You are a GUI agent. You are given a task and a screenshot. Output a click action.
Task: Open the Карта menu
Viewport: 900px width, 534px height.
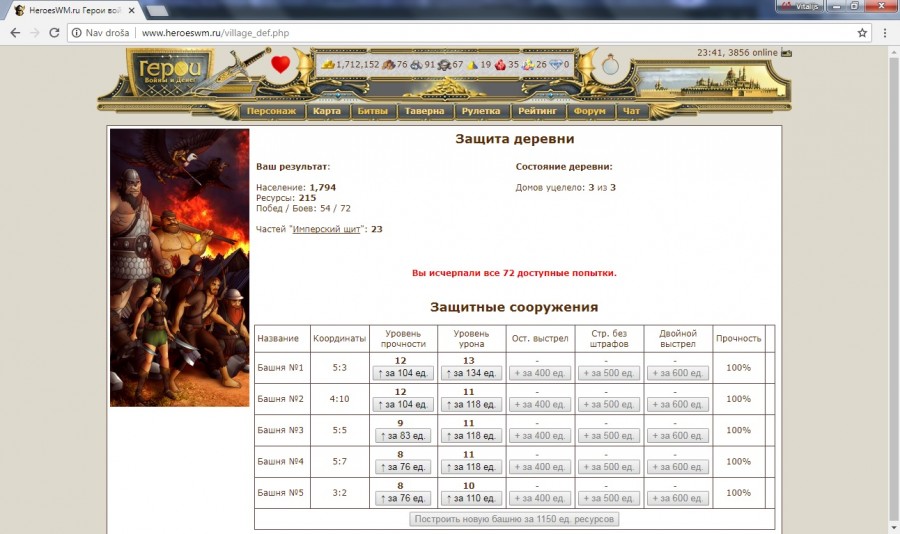point(327,111)
